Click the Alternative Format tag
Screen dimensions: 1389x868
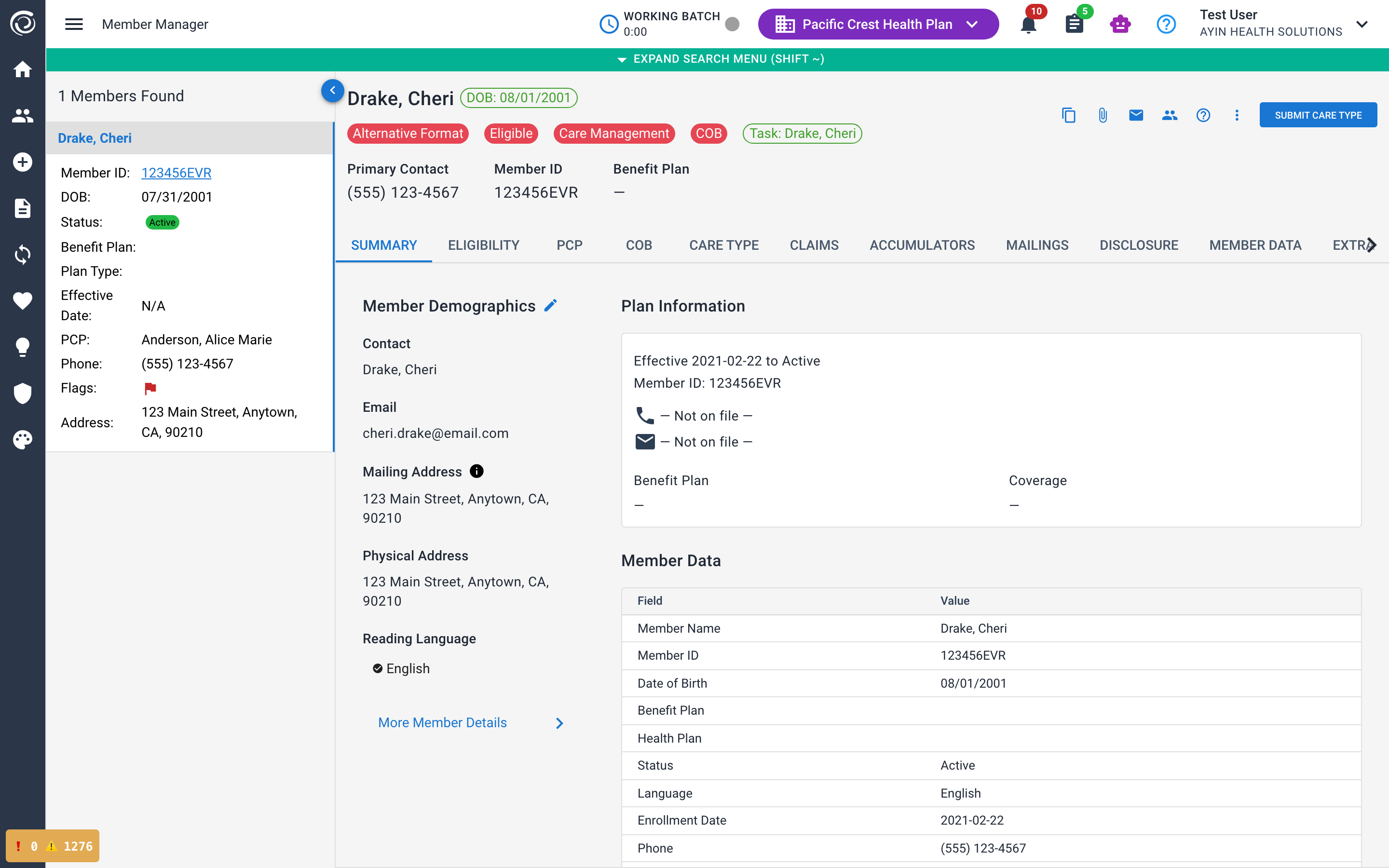[x=408, y=133]
